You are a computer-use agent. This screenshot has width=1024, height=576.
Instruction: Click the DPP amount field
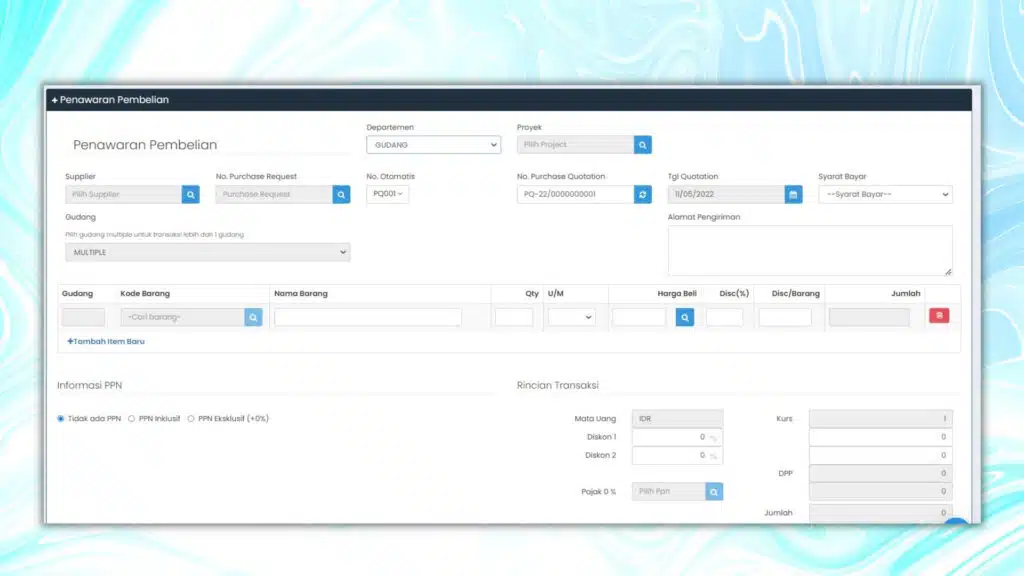[x=881, y=473]
